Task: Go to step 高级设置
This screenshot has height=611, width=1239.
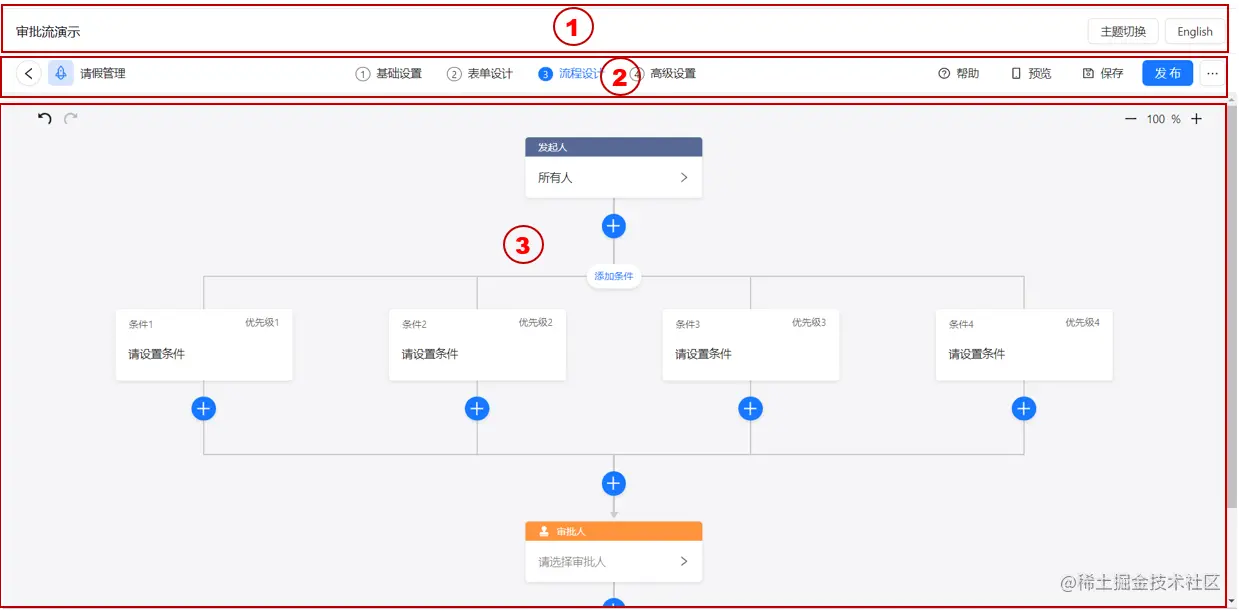Action: coord(663,74)
